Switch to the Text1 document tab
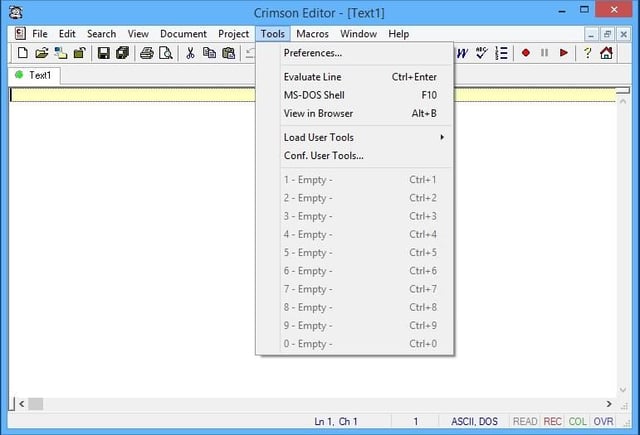Screen dimensions: 640x435 click(x=34, y=75)
